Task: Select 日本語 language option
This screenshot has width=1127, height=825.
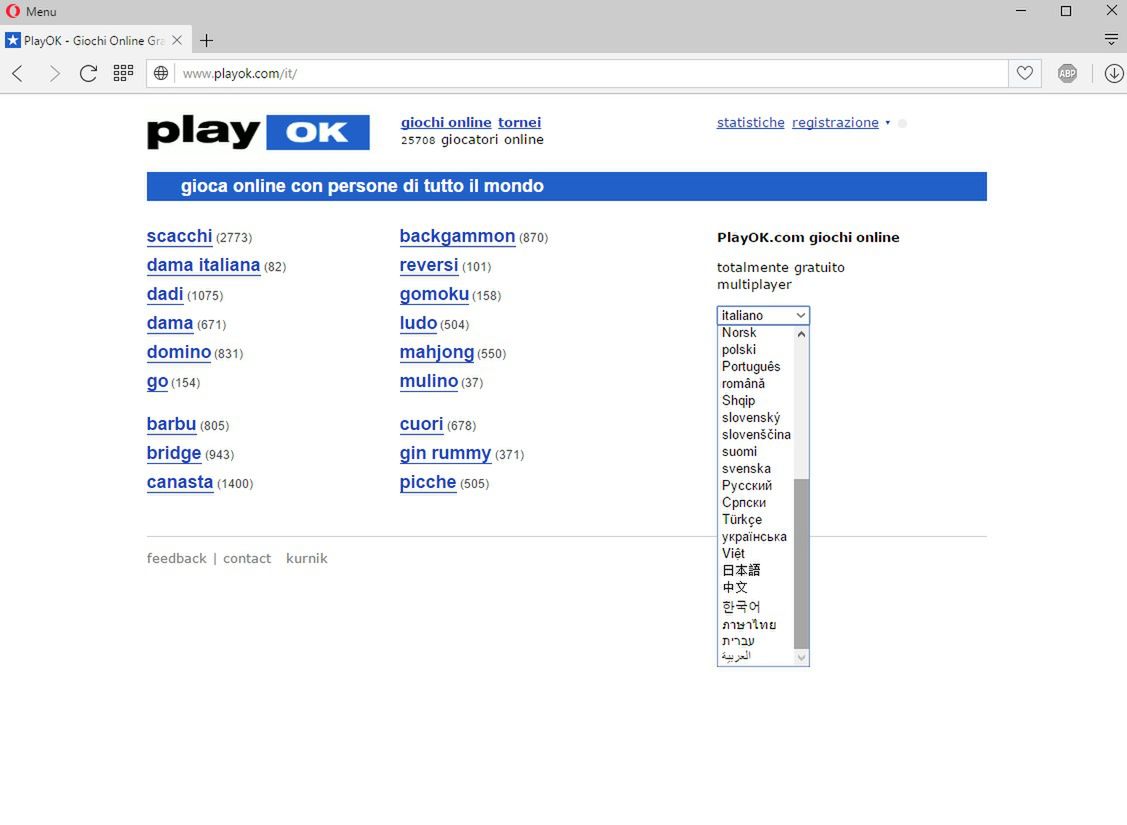Action: click(x=756, y=571)
